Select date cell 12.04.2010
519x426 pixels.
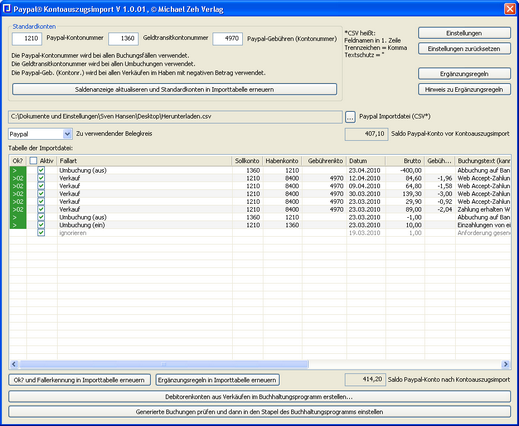pos(366,178)
